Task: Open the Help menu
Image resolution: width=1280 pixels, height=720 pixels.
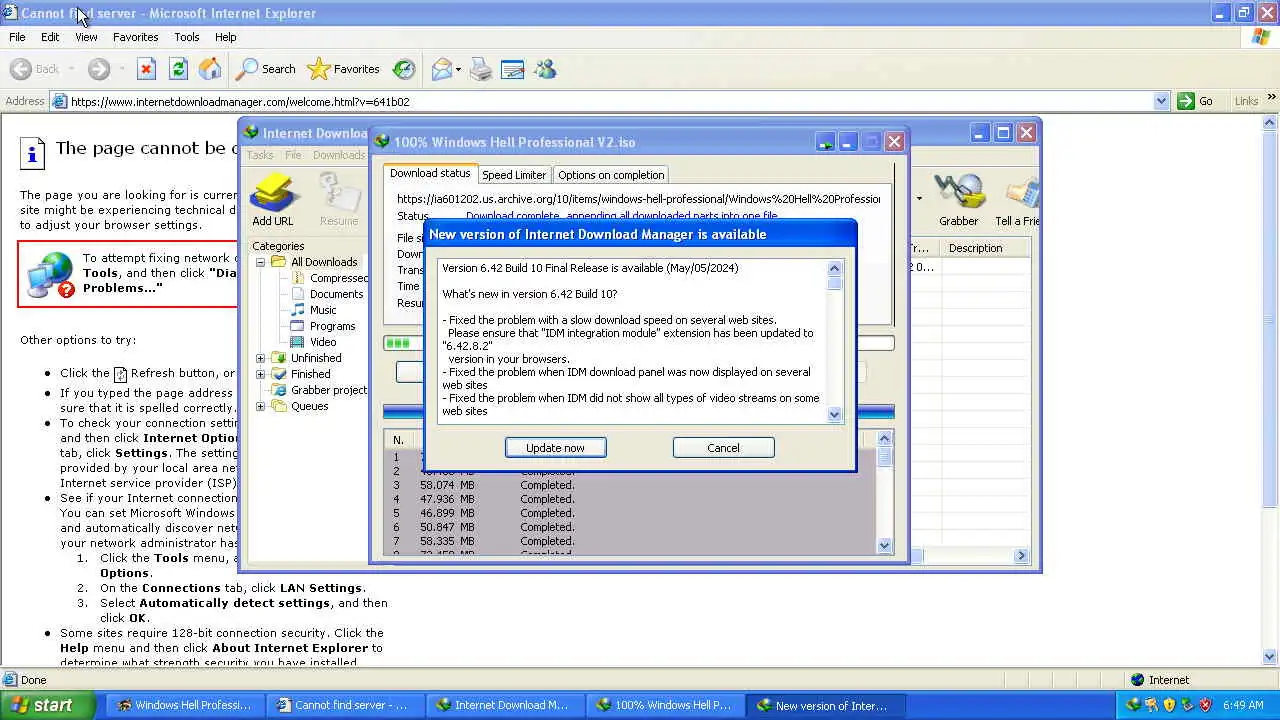Action: pyautogui.click(x=226, y=37)
